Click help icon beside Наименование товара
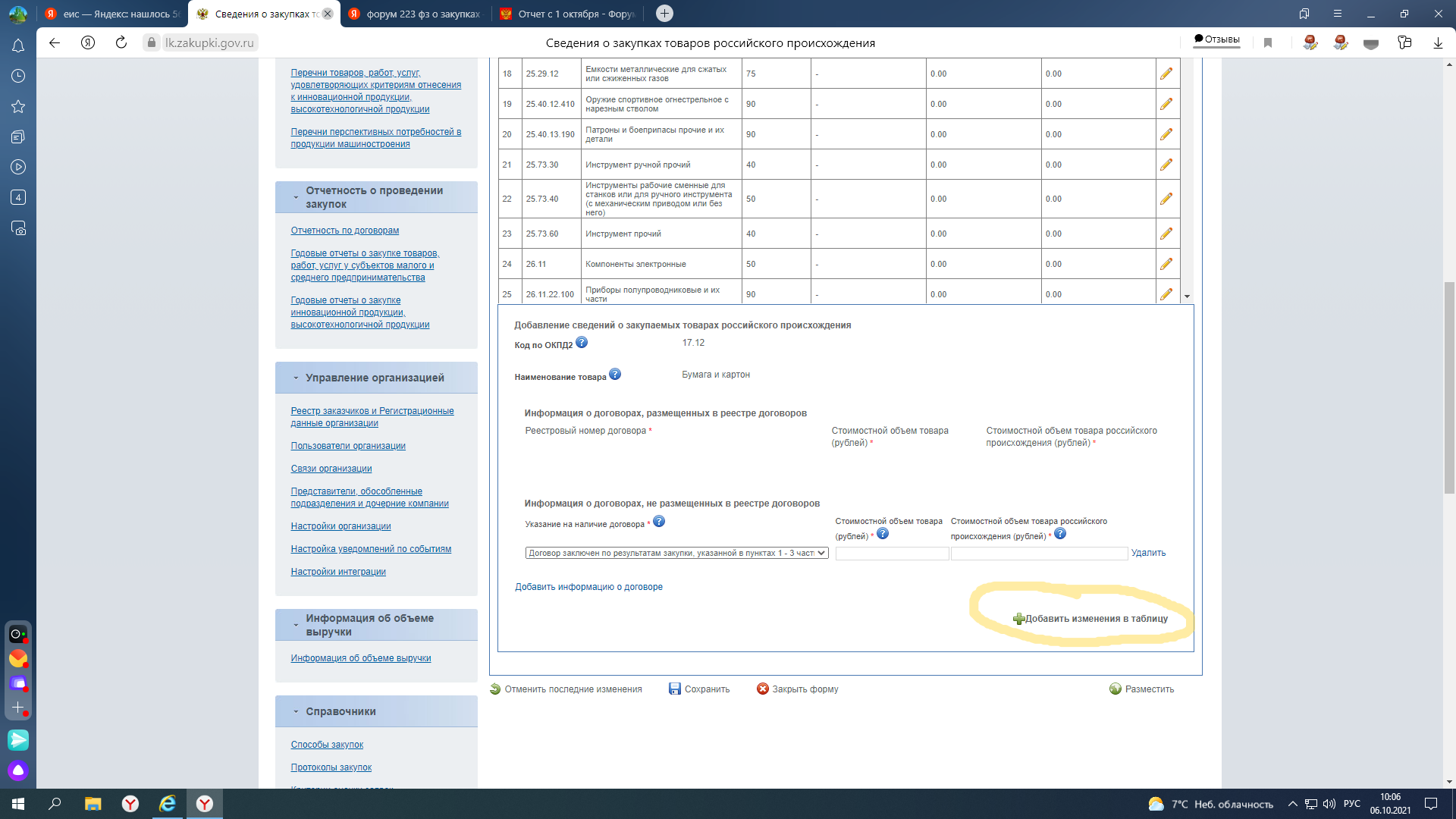The height and width of the screenshot is (819, 1456). [x=615, y=375]
